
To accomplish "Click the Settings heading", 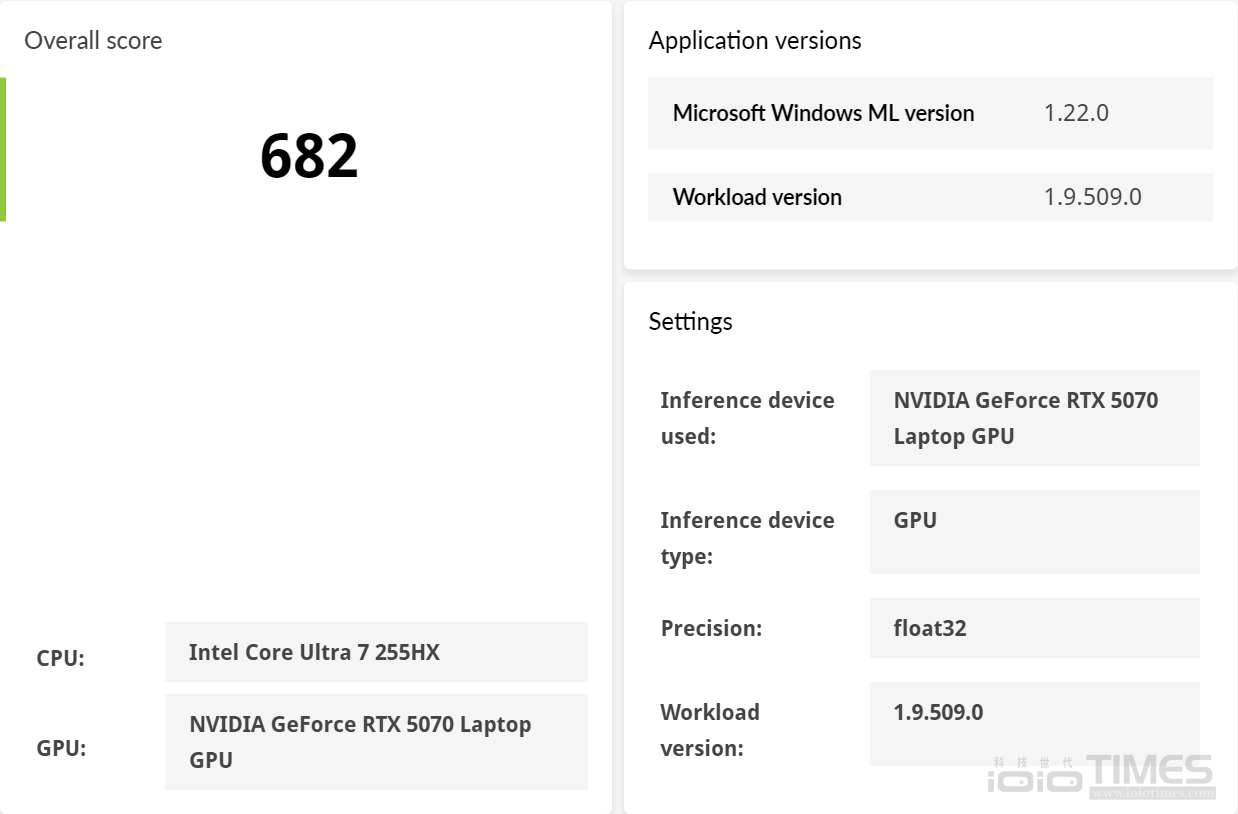I will point(690,321).
